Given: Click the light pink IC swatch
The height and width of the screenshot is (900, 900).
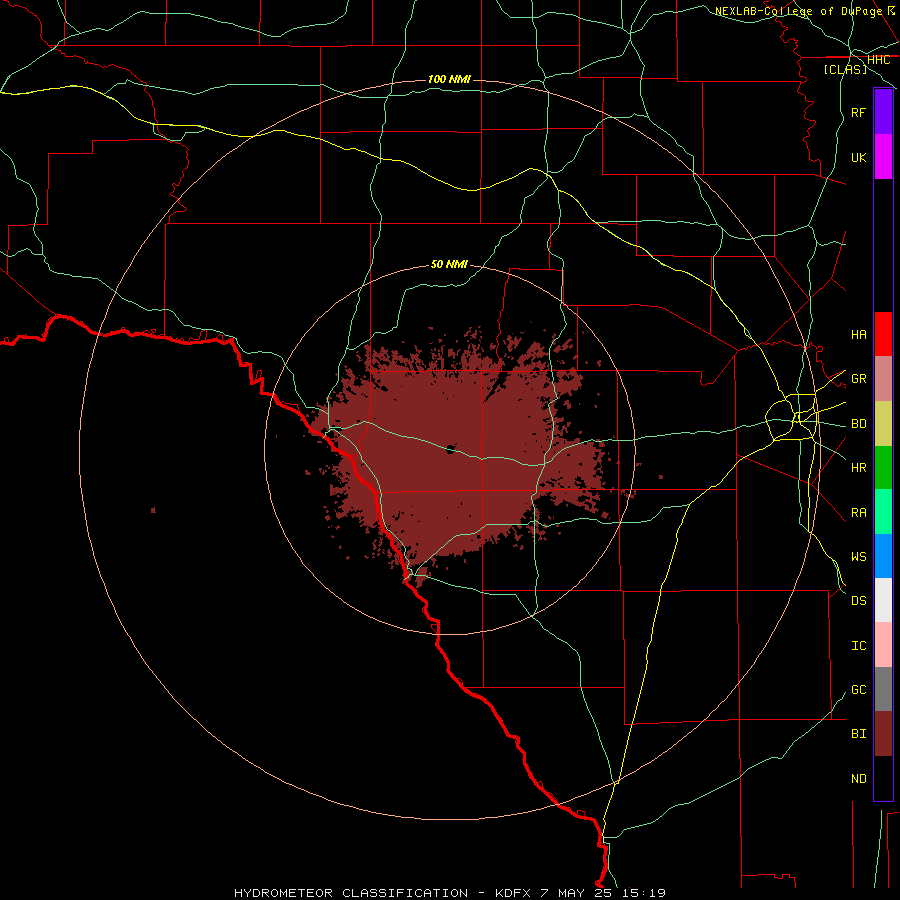Looking at the screenshot, I should (x=883, y=645).
